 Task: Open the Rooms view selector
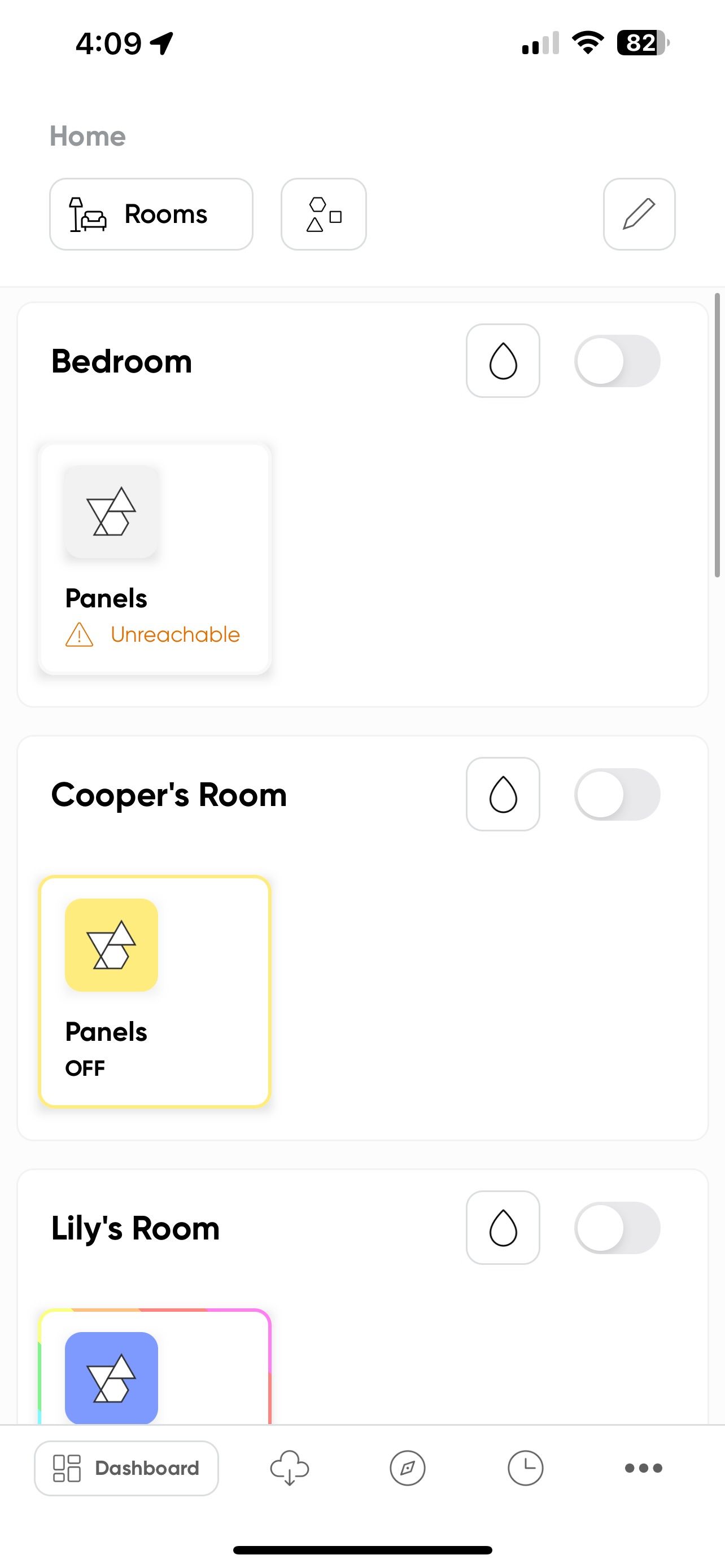click(x=151, y=214)
